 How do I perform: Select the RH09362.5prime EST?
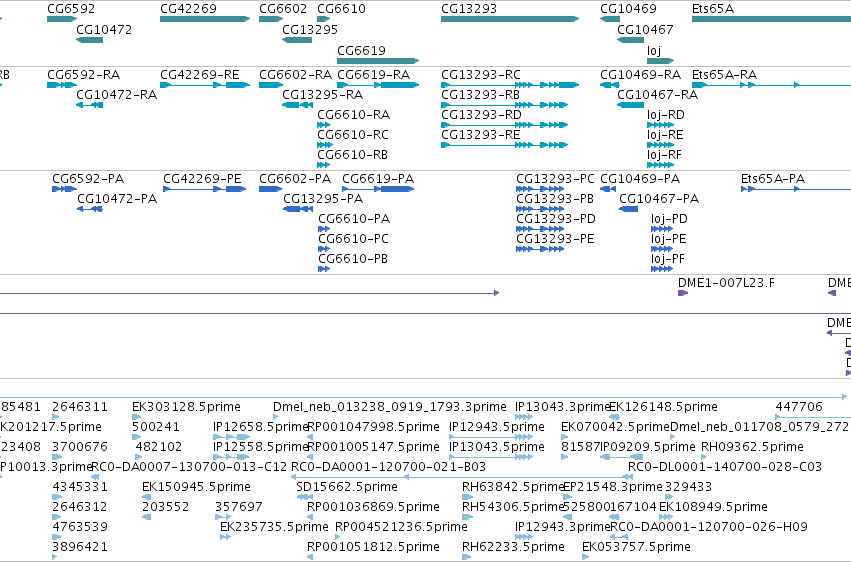706,457
